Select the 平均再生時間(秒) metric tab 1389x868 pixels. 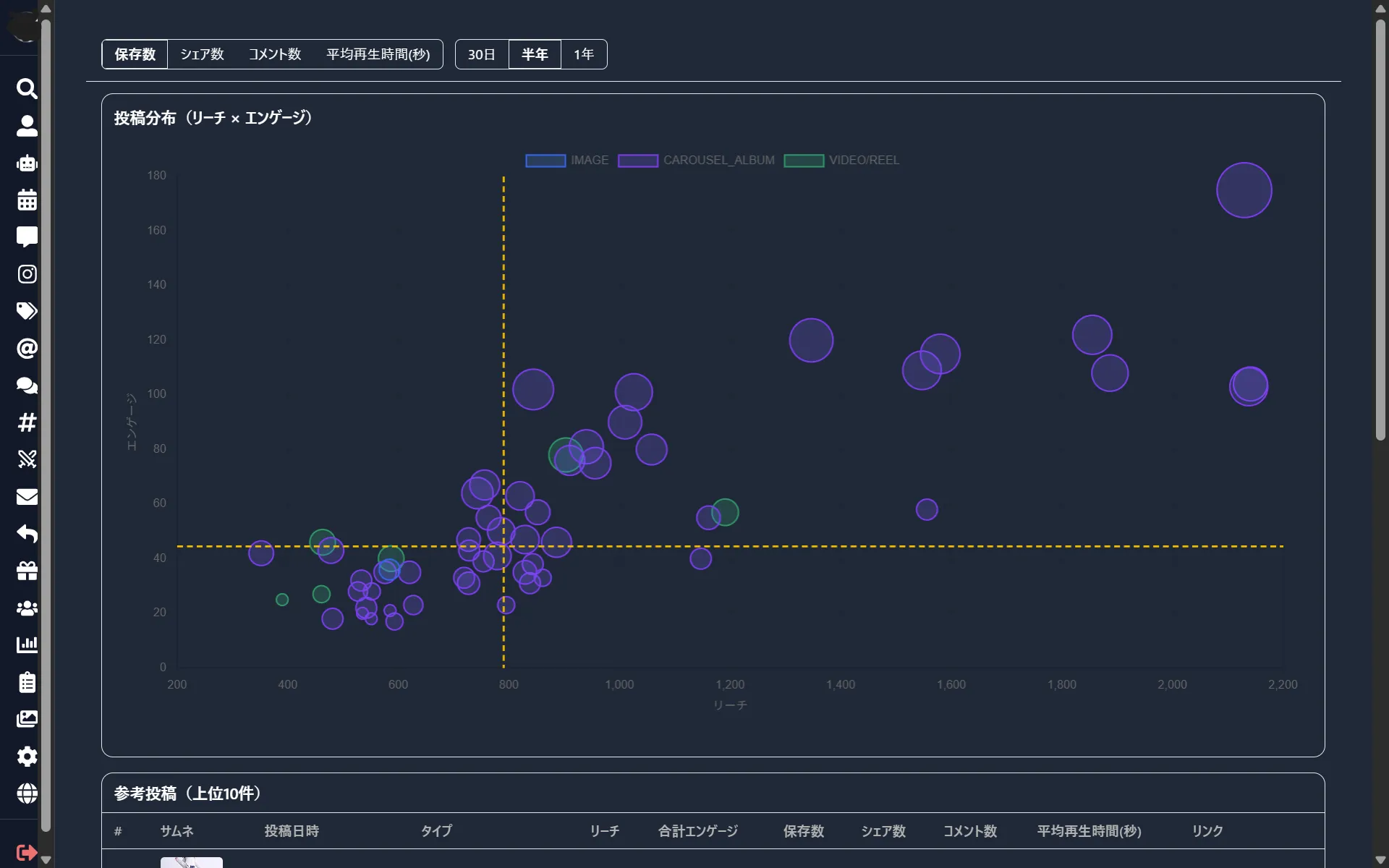pos(378,54)
